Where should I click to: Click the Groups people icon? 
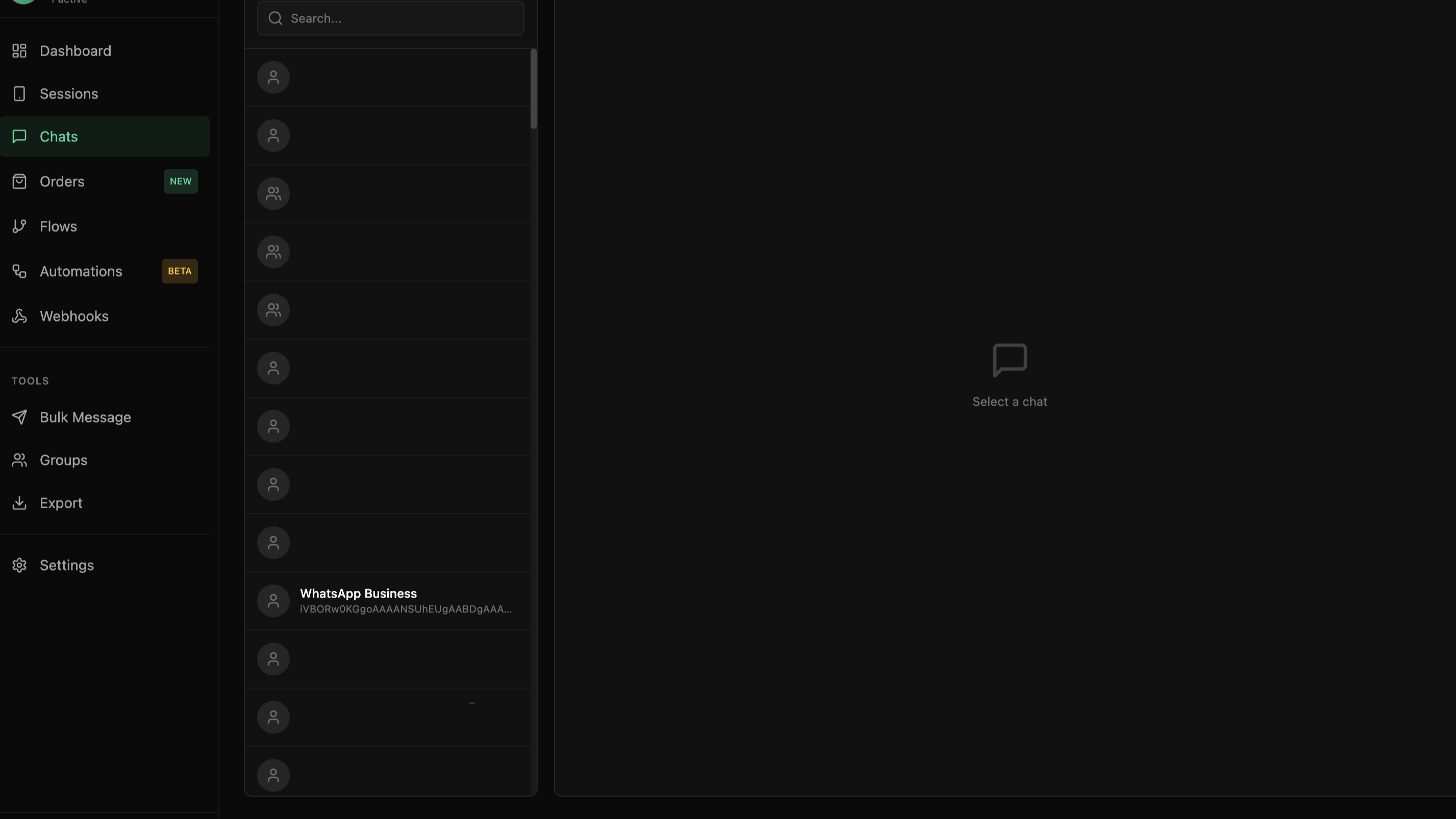[x=19, y=460]
